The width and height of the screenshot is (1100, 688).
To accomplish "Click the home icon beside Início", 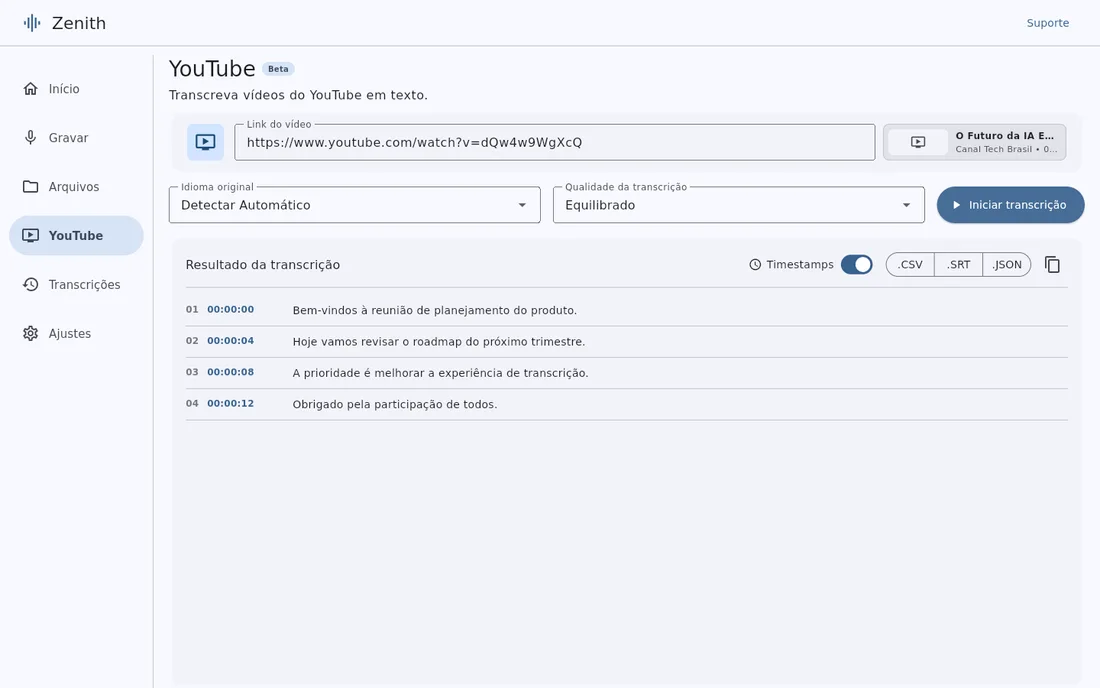I will [30, 88].
